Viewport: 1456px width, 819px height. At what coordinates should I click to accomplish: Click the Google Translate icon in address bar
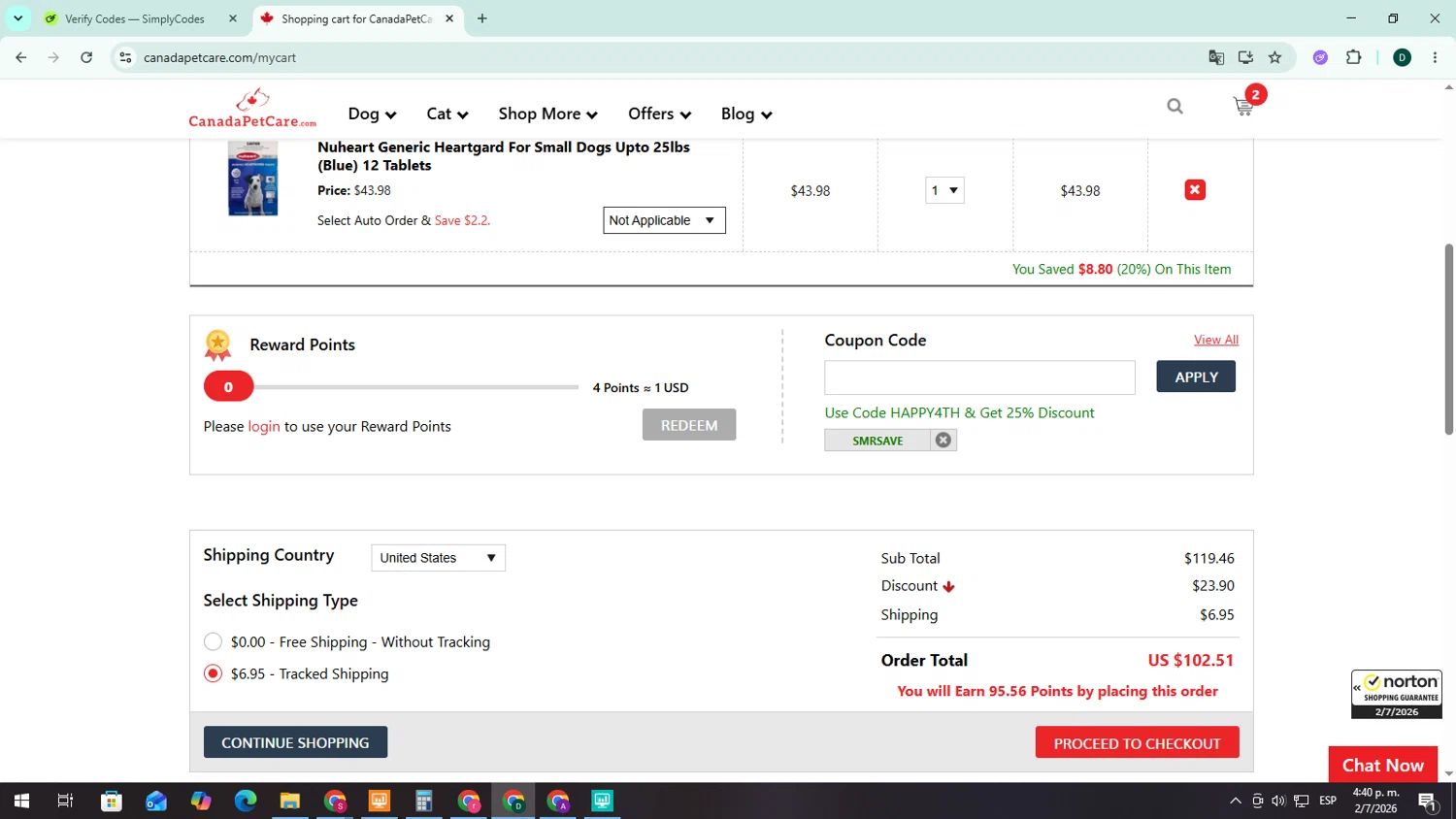[x=1216, y=57]
